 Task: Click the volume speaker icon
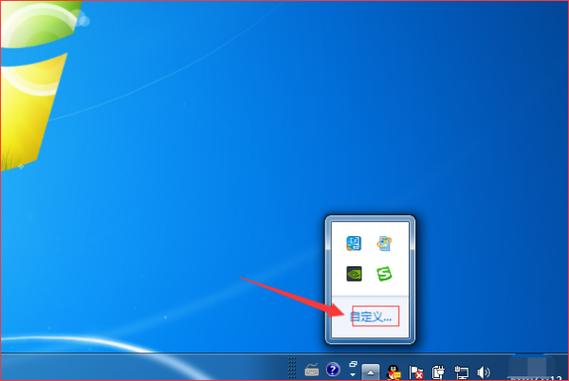[483, 372]
